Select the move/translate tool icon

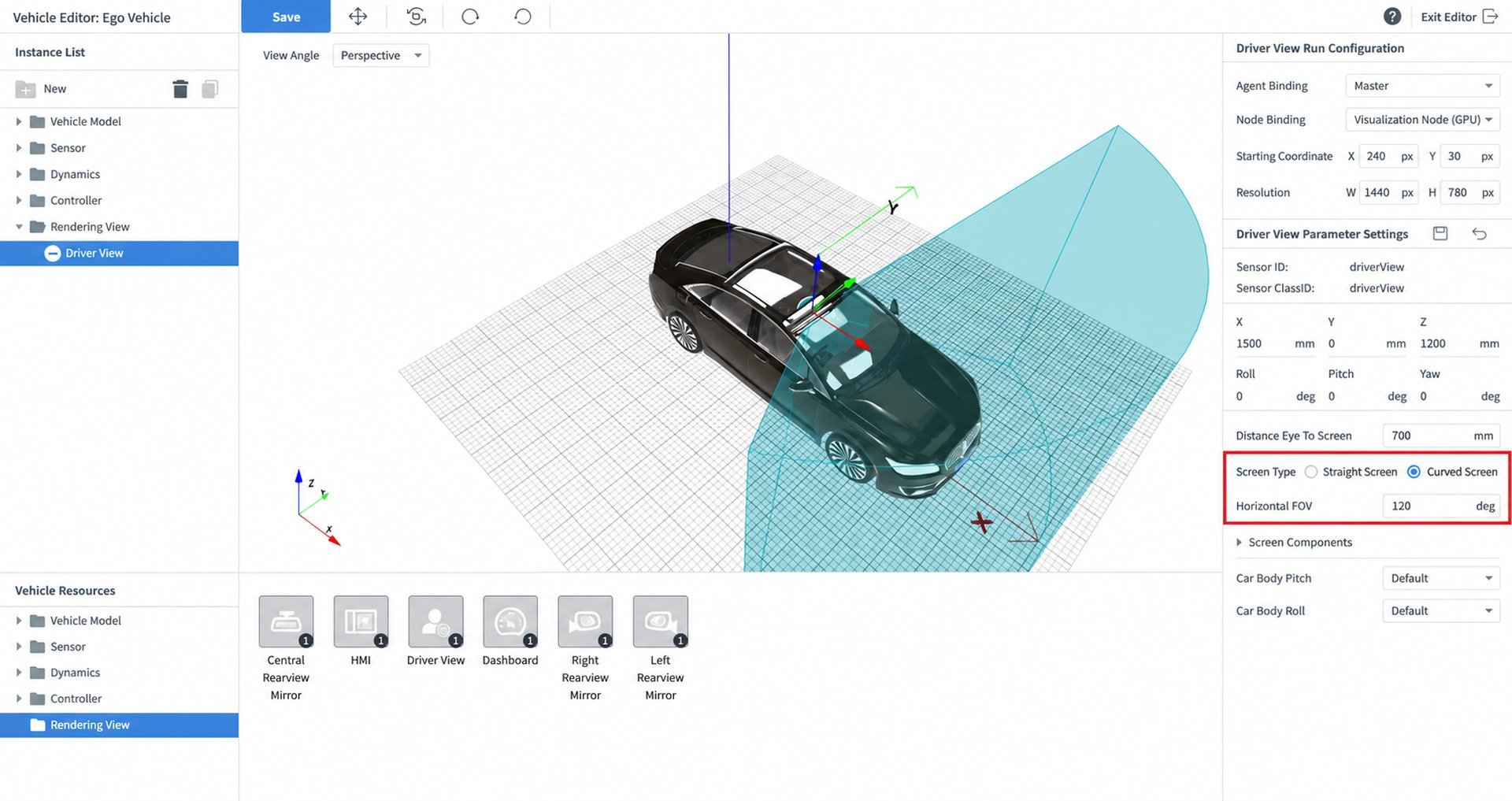pos(358,17)
